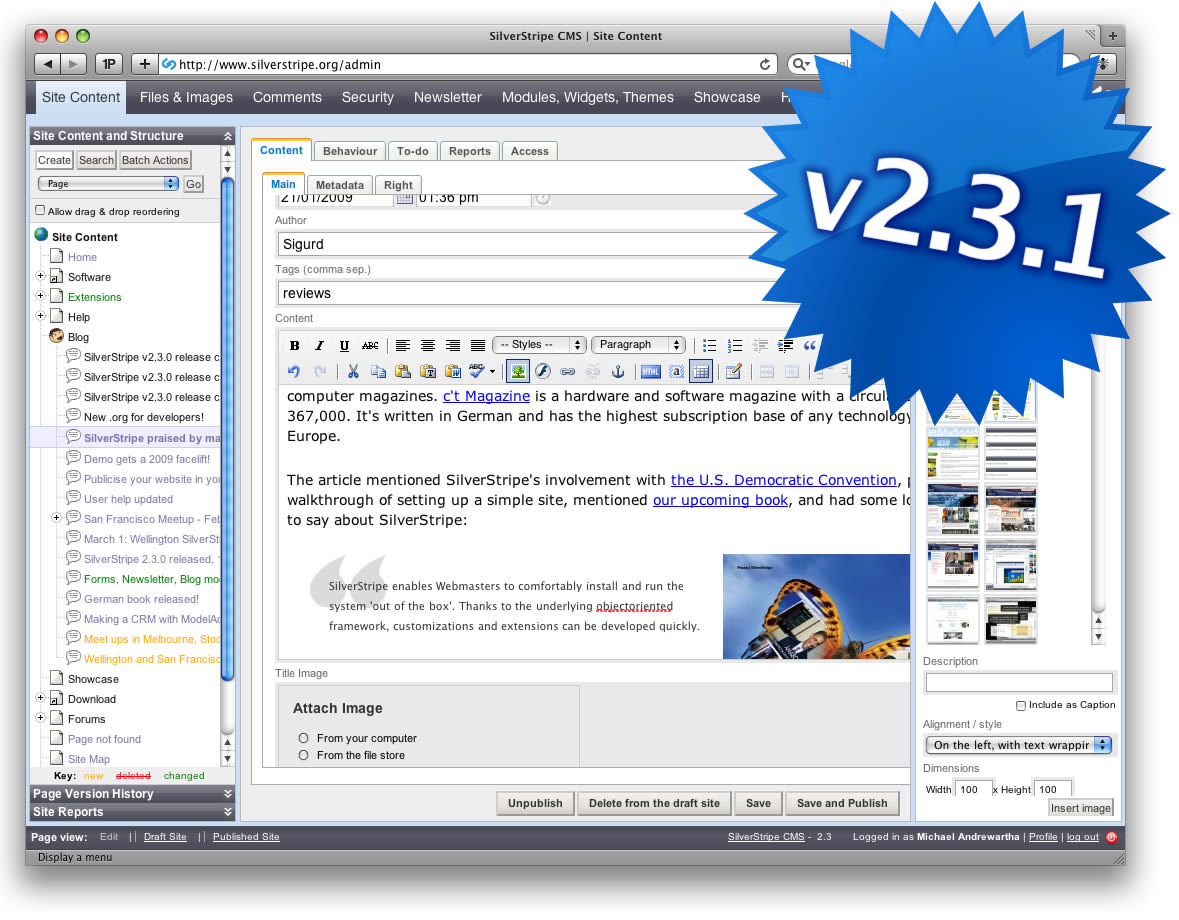Select the strikethrough formatting tool

(x=370, y=345)
